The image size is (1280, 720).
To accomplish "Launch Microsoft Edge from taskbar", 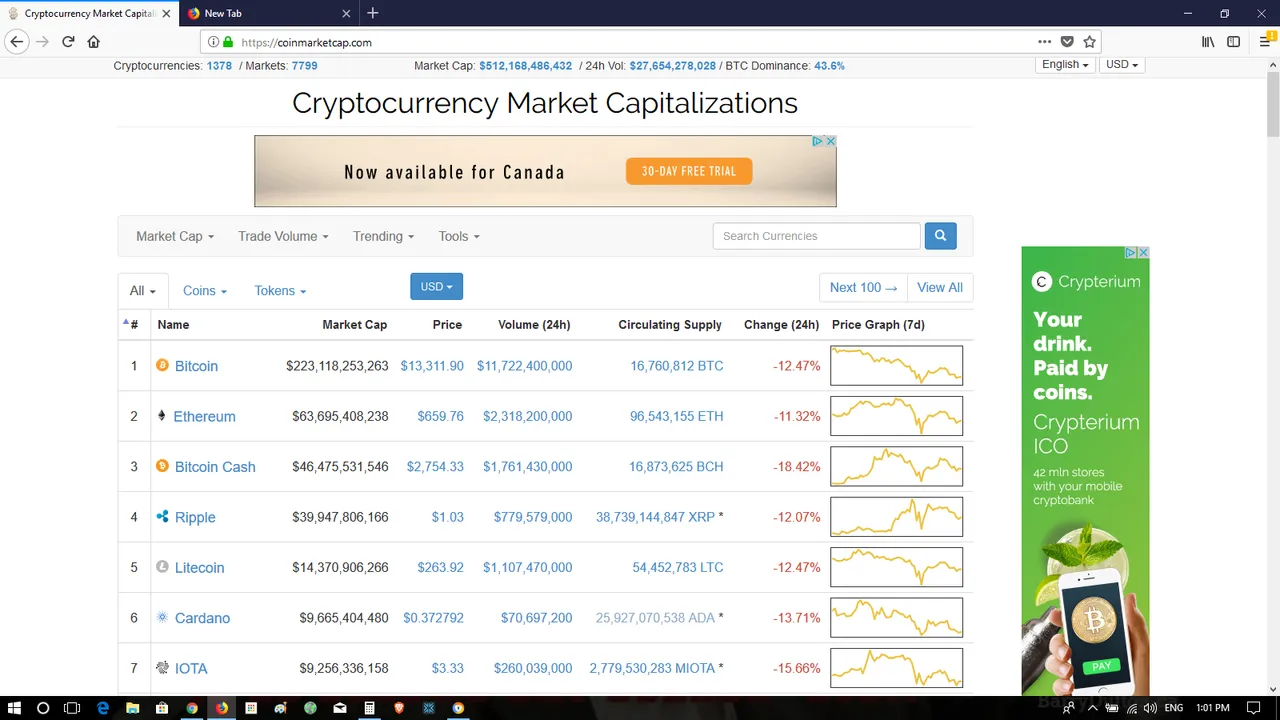I will coord(102,708).
